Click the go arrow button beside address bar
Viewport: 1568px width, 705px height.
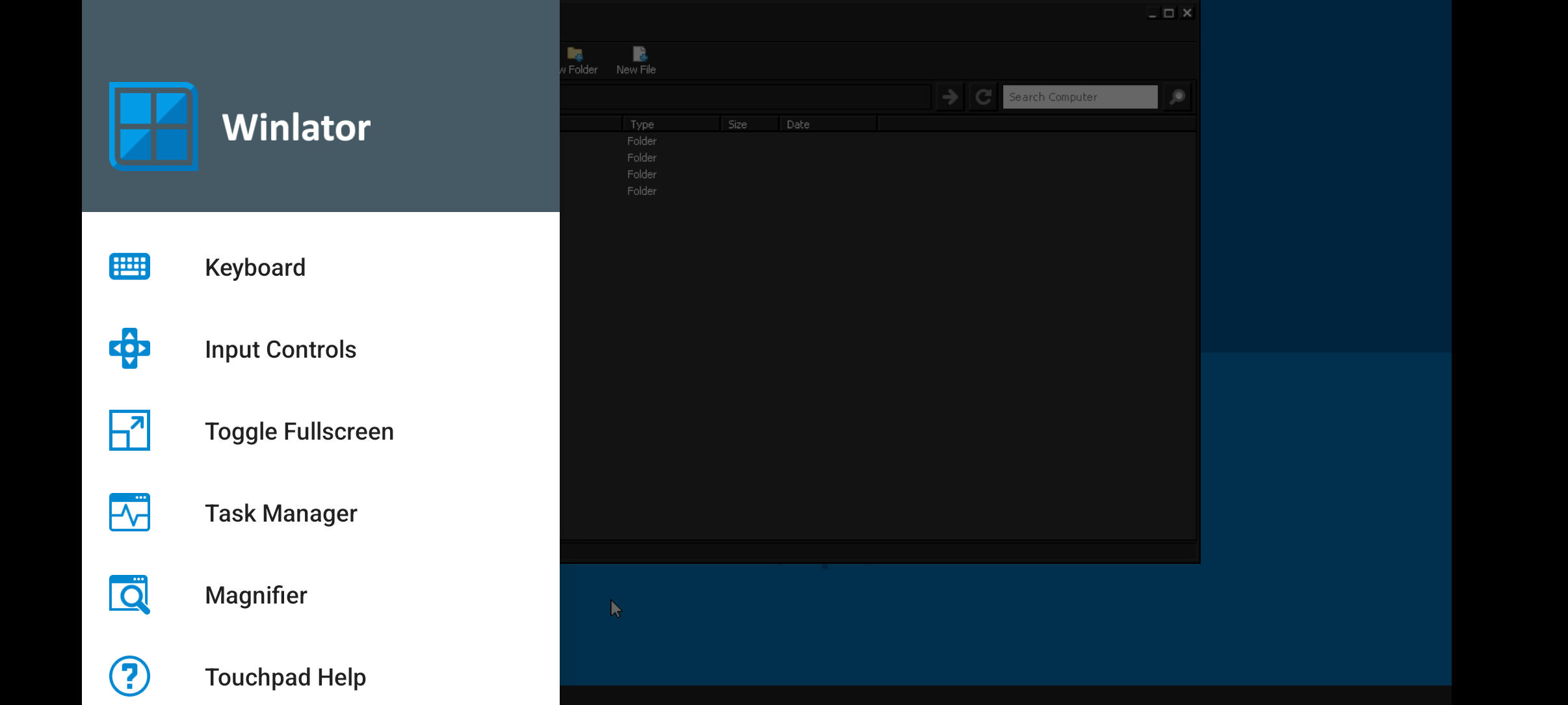coord(950,97)
